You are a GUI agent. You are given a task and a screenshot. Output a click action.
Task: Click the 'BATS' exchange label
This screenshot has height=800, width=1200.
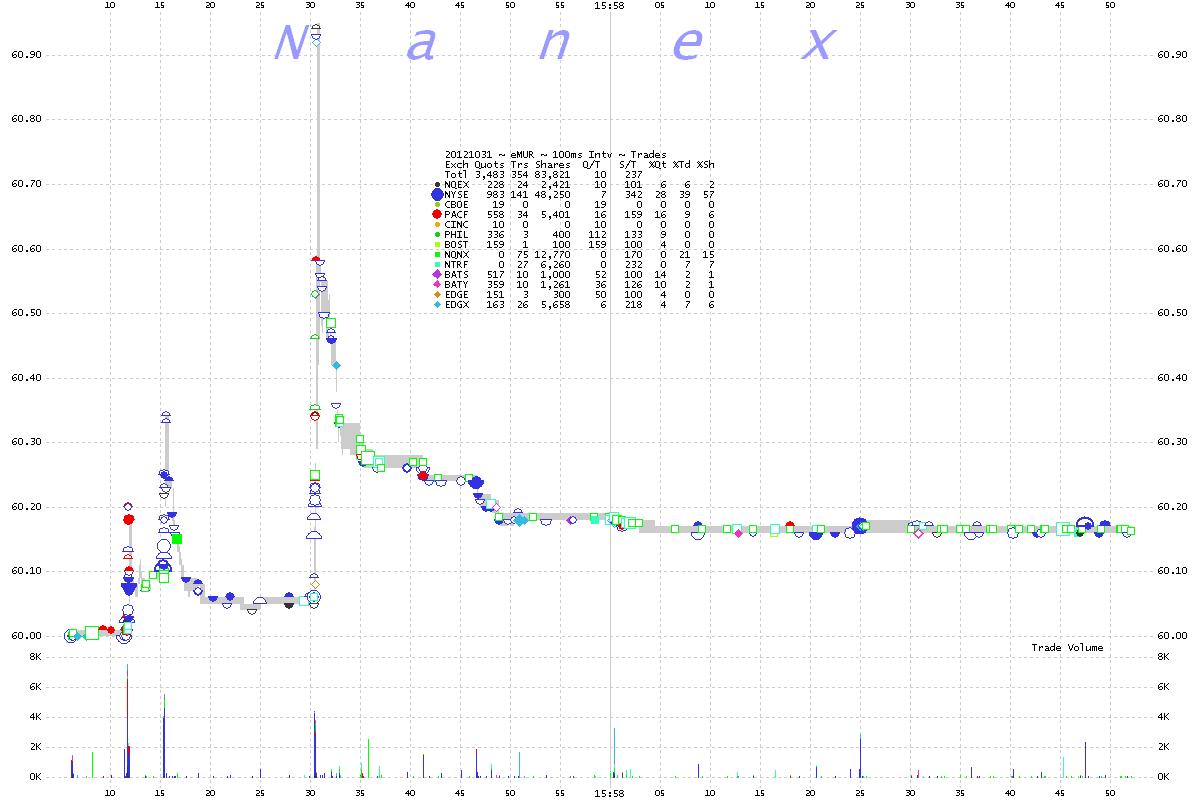tap(457, 275)
